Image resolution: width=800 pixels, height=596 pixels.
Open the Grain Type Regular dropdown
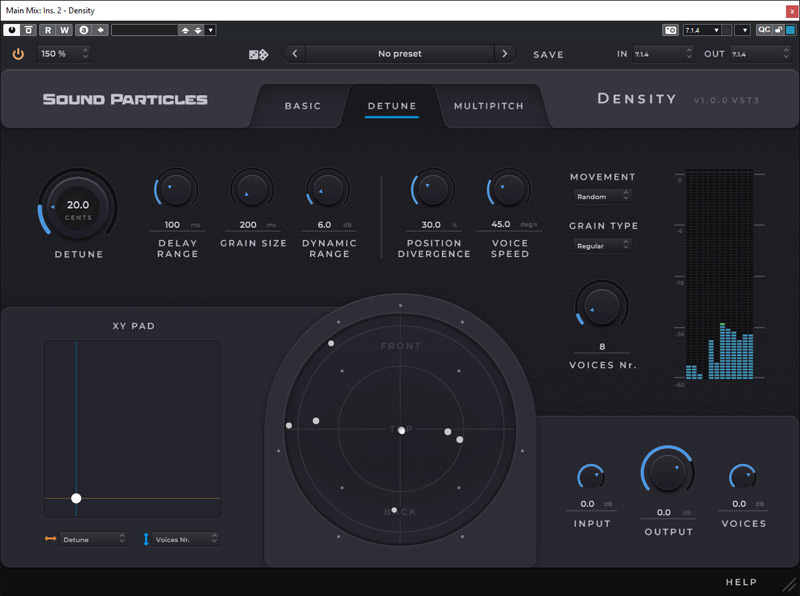point(602,246)
